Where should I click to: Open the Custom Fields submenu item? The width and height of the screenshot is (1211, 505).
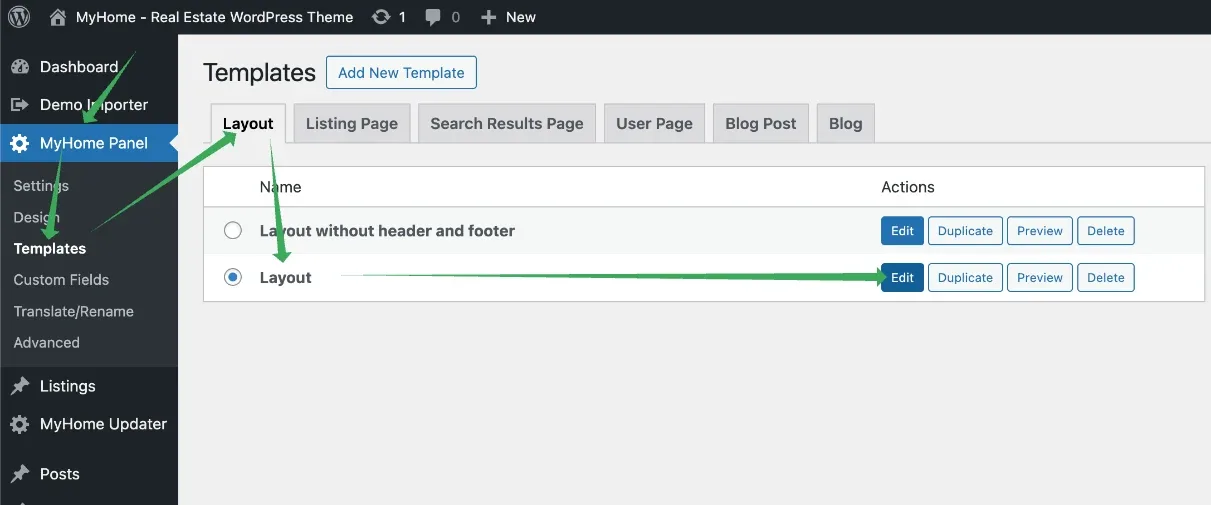pyautogui.click(x=61, y=280)
